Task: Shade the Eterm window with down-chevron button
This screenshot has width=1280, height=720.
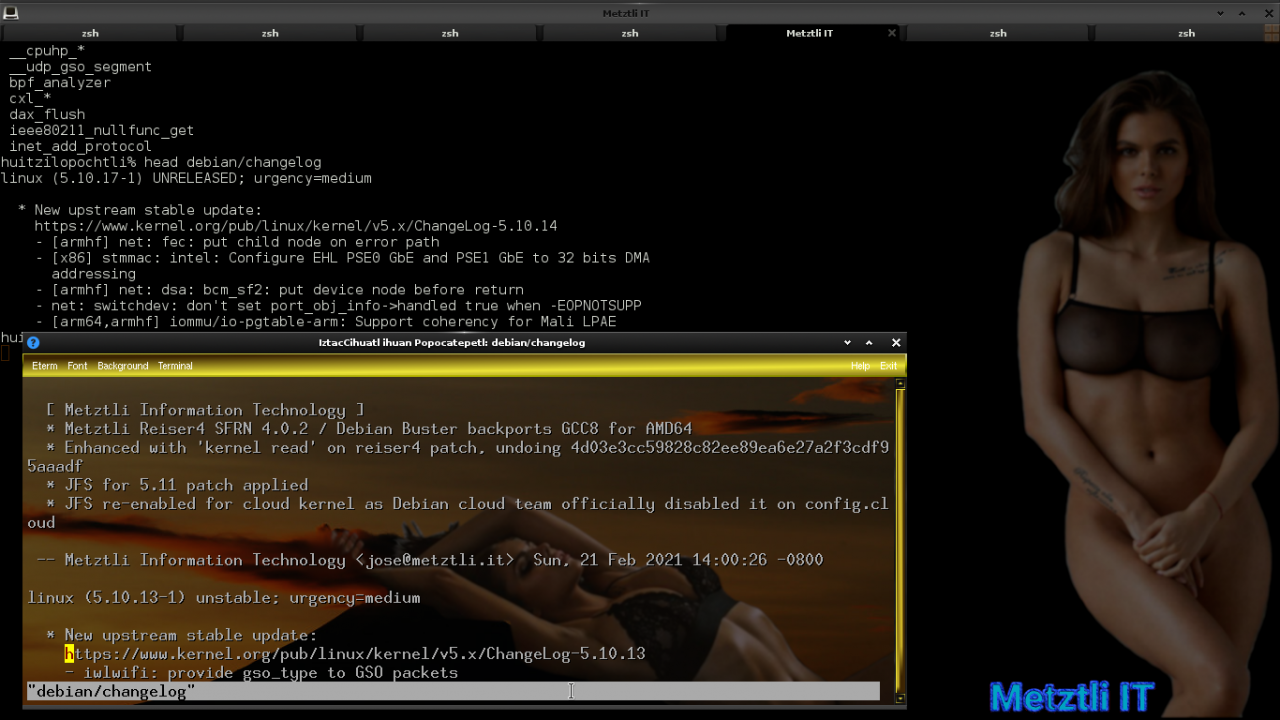Action: click(x=847, y=342)
